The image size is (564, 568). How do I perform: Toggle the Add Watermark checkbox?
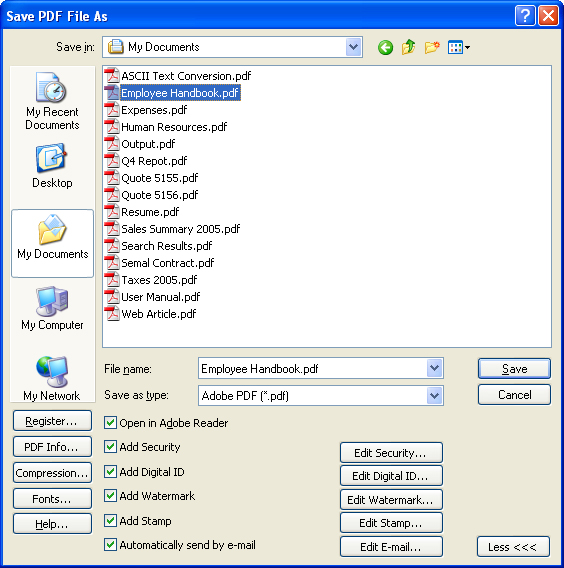(110, 496)
